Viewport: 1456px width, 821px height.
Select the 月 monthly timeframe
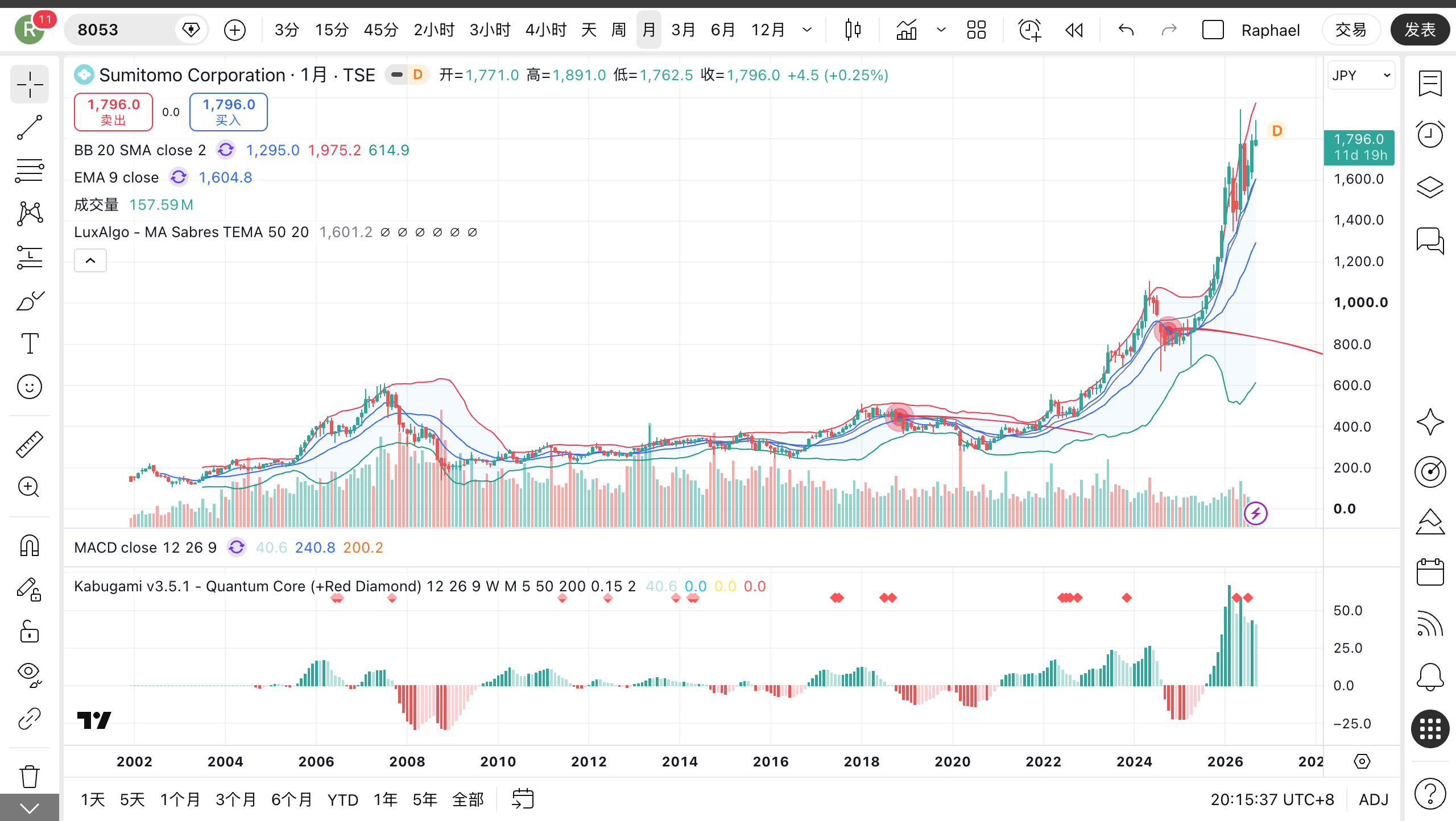pos(649,30)
